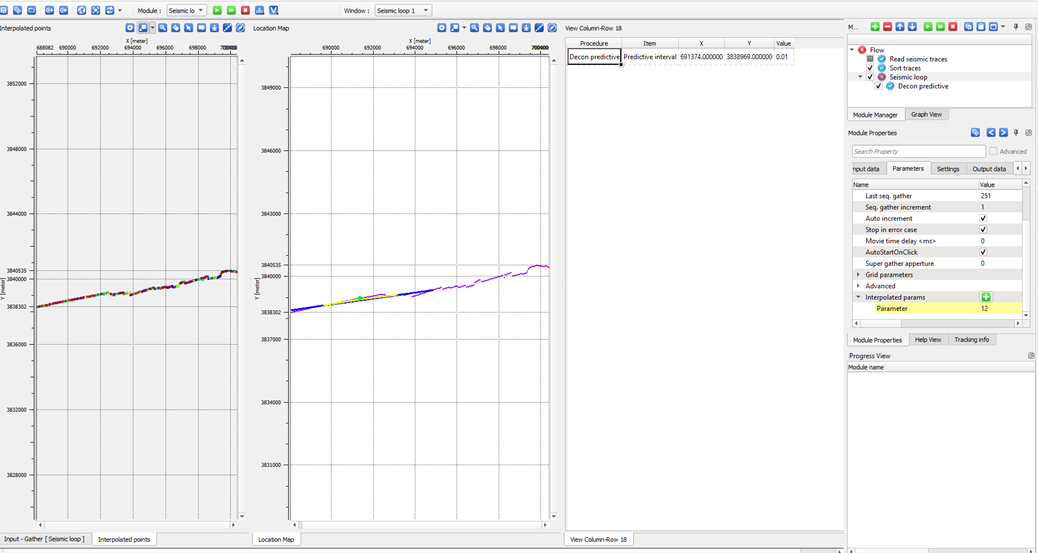Click the Search Property input field
Viewport: 1038px width, 553px height.
918,151
